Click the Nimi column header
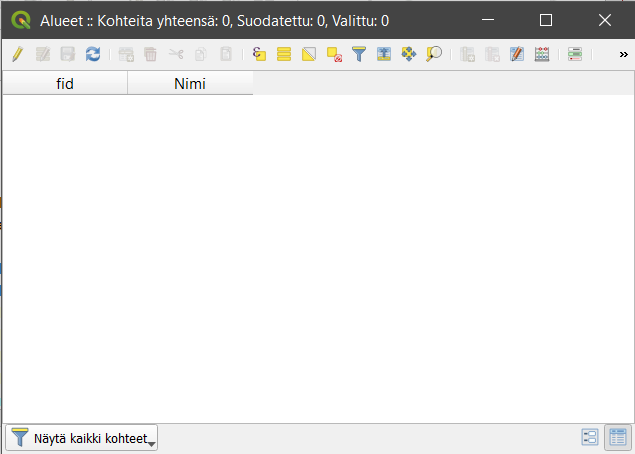 (x=190, y=84)
